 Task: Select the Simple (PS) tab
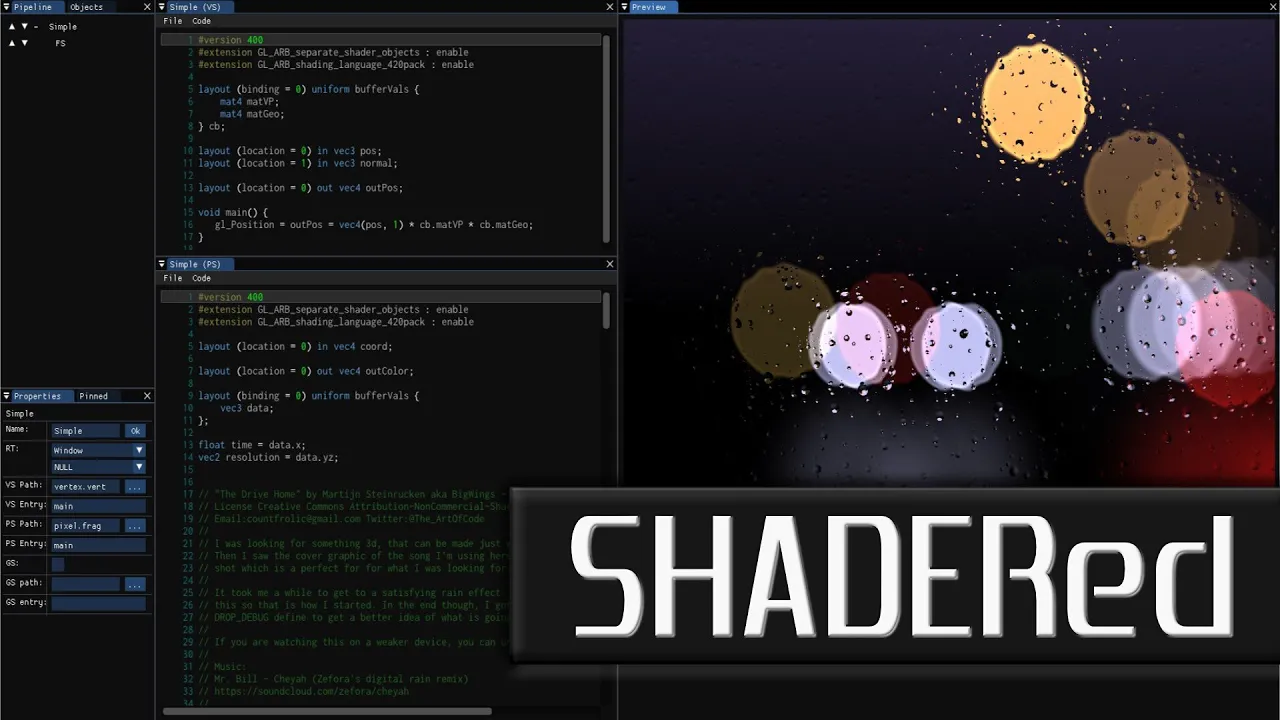tap(195, 264)
